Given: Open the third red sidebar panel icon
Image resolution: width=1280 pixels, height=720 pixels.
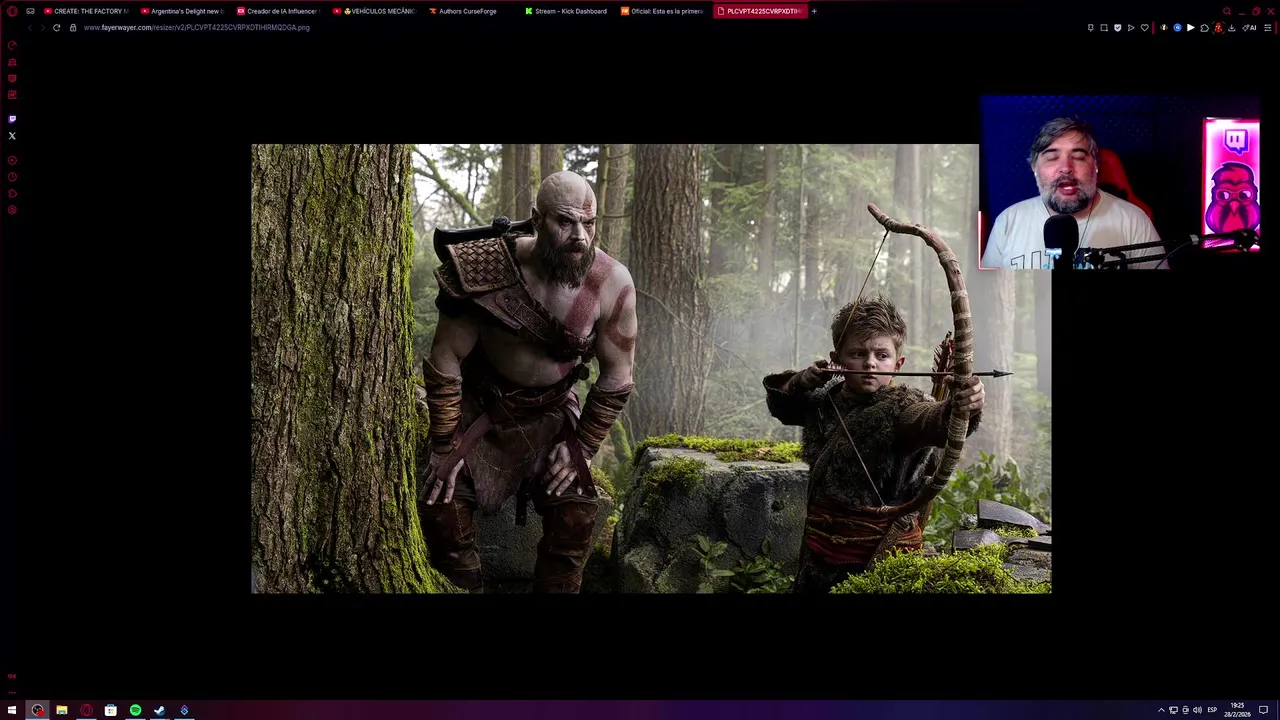Looking at the screenshot, I should (x=12, y=78).
